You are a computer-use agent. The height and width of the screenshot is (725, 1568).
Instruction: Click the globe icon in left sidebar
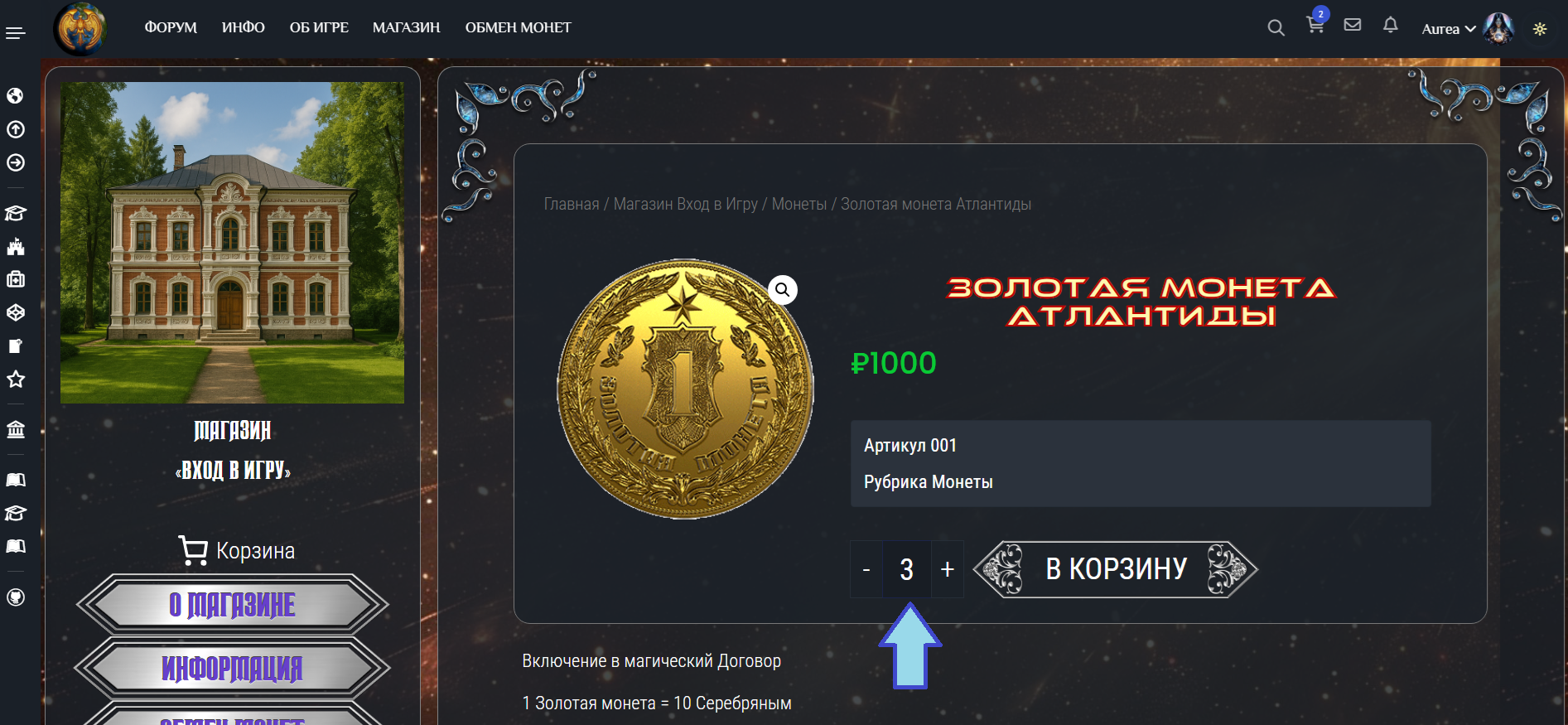(15, 96)
